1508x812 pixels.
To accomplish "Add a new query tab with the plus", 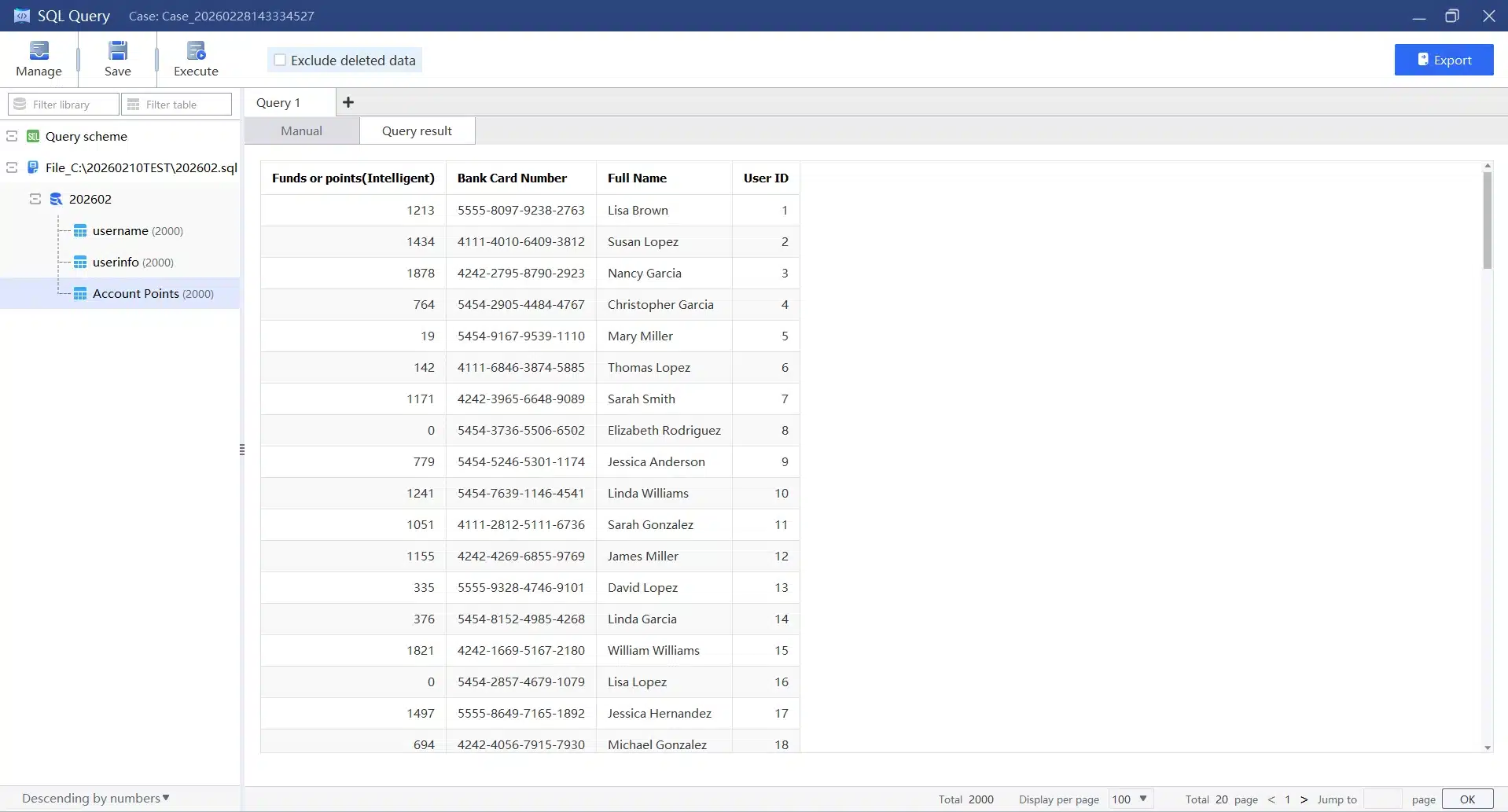I will [x=348, y=102].
